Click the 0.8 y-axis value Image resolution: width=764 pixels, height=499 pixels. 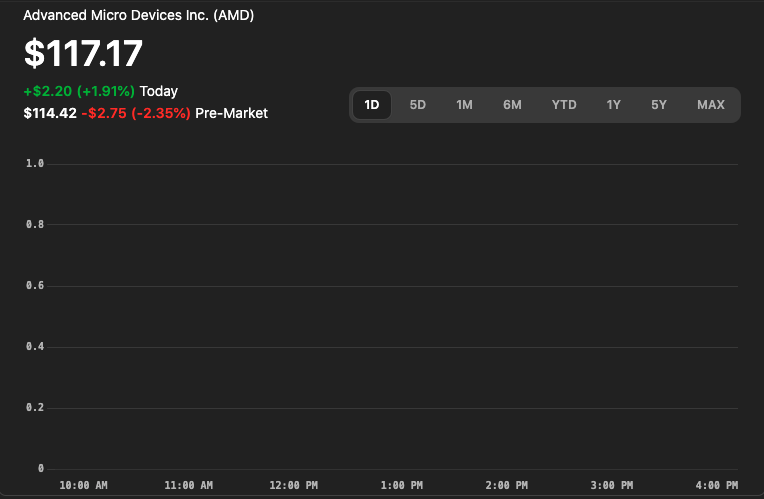click(x=35, y=224)
